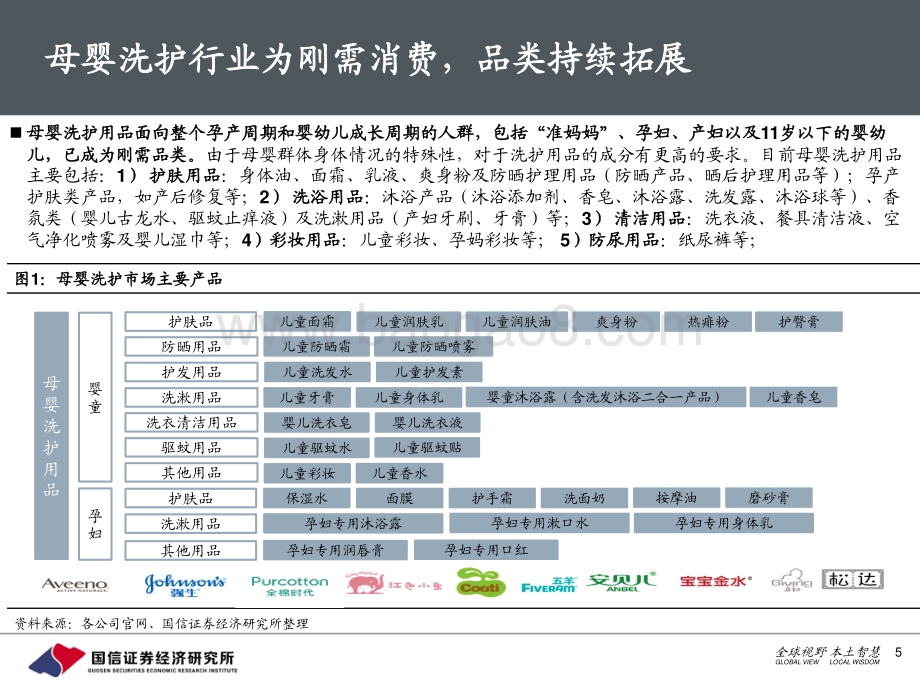Viewport: 920px width, 690px height.
Task: Click the 孕妇专用漱口水 product box
Action: pos(539,523)
